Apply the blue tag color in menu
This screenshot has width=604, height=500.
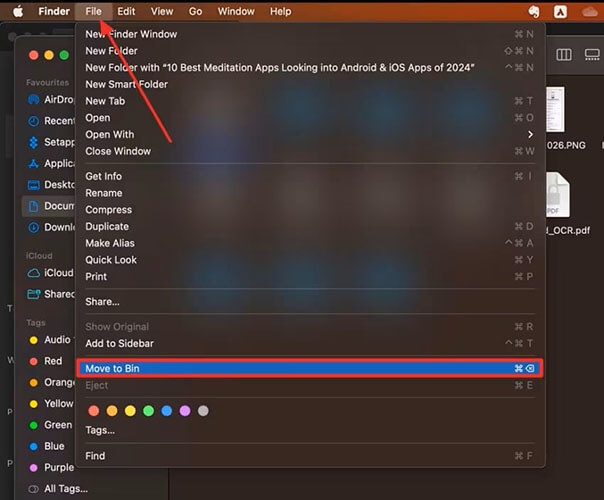(x=167, y=411)
